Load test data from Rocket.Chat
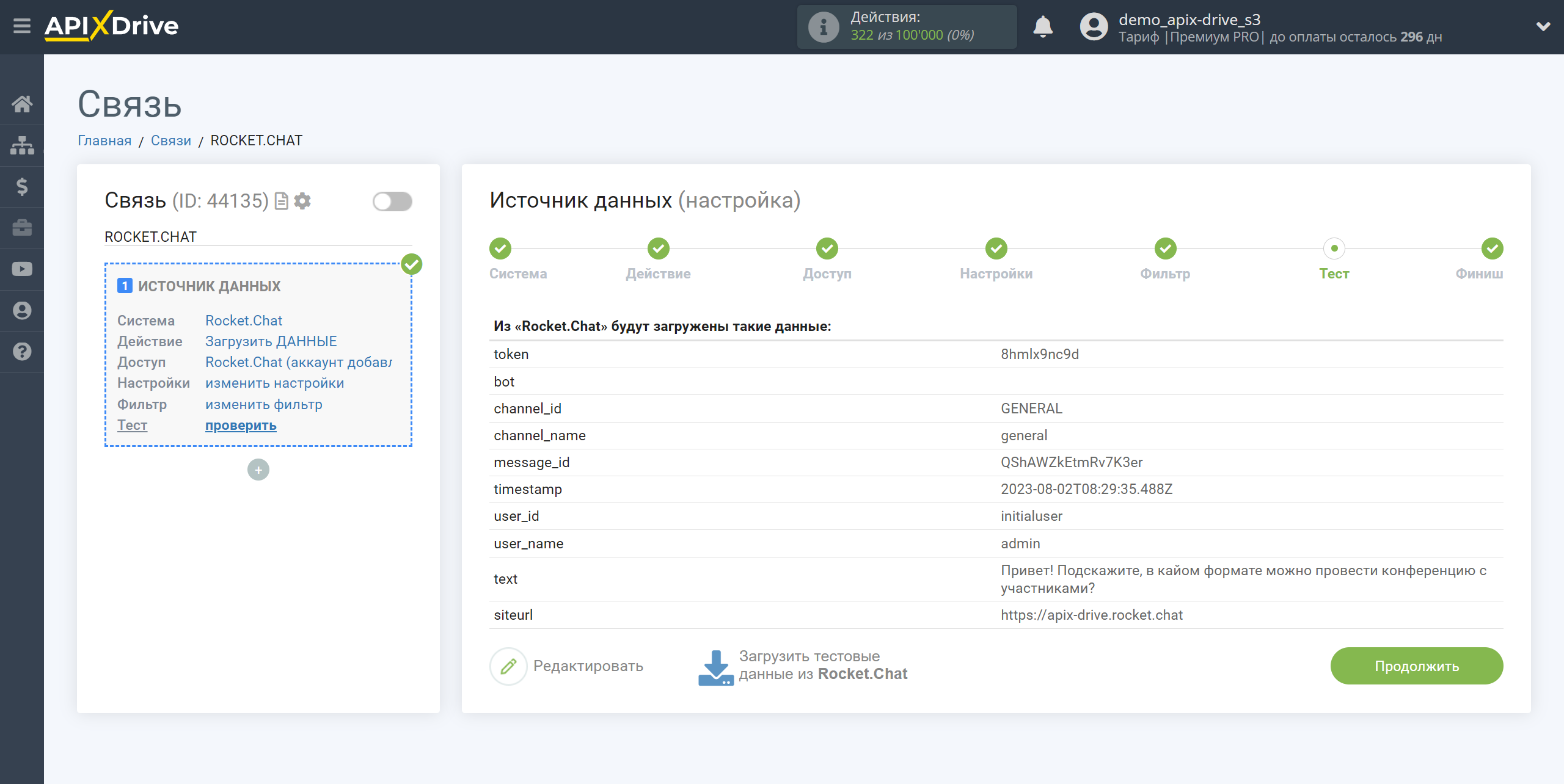 [823, 665]
